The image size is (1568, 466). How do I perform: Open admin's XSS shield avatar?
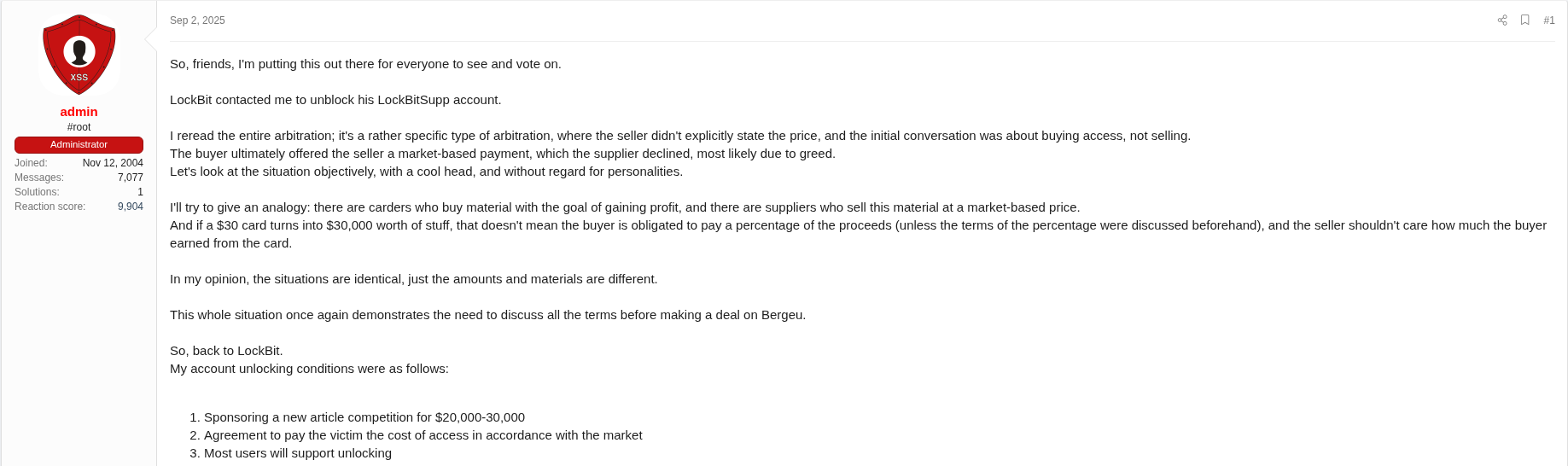[79, 54]
